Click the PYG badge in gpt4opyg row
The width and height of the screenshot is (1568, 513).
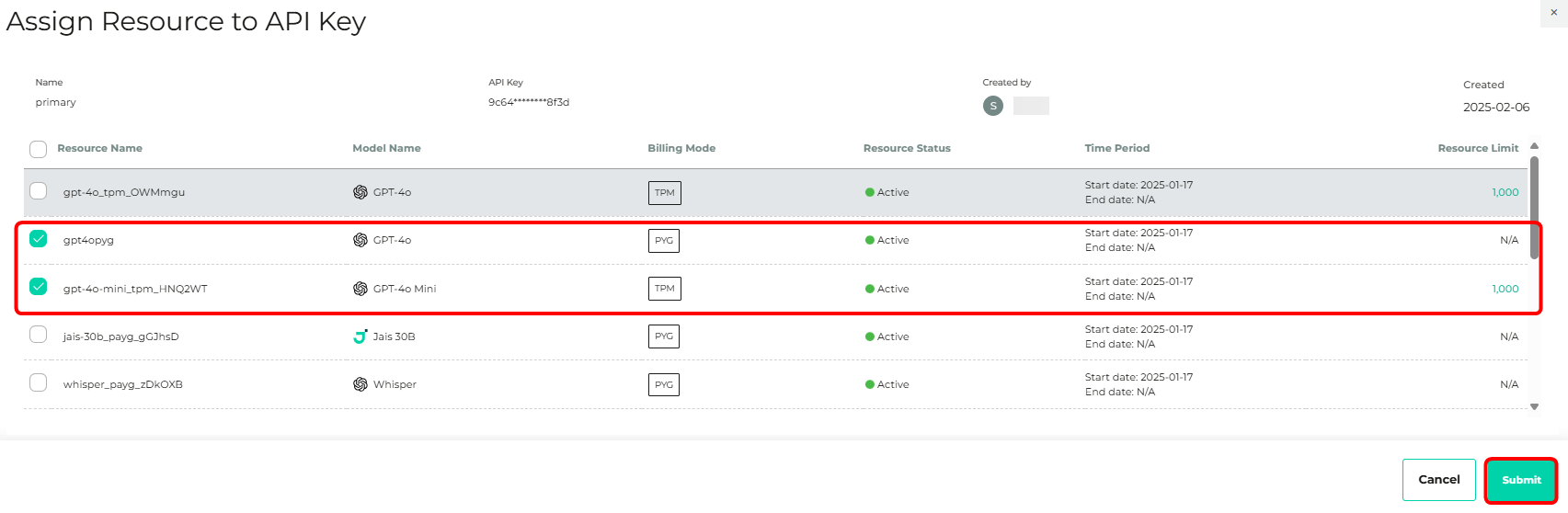pos(664,241)
